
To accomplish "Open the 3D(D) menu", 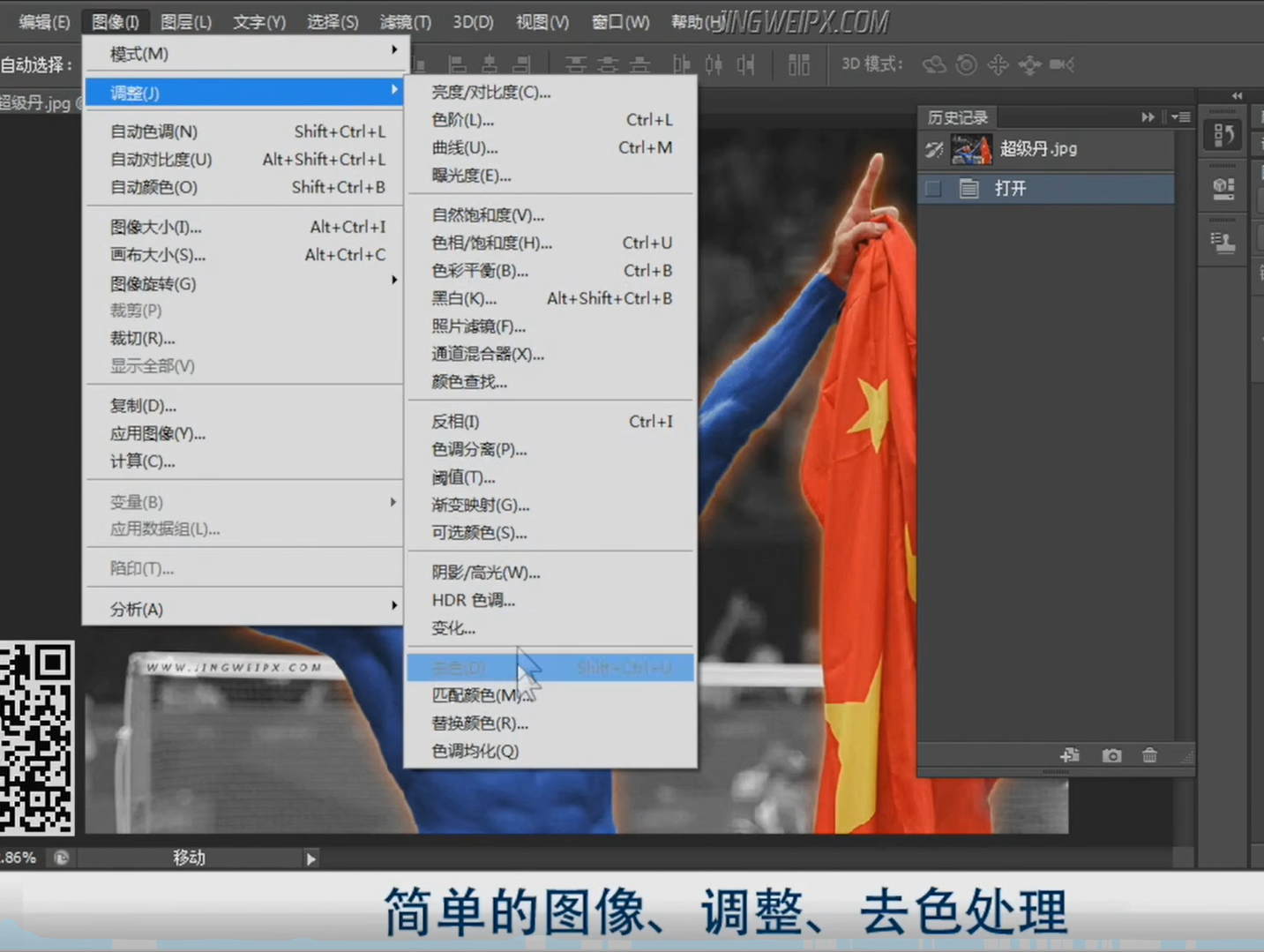I will coord(473,22).
